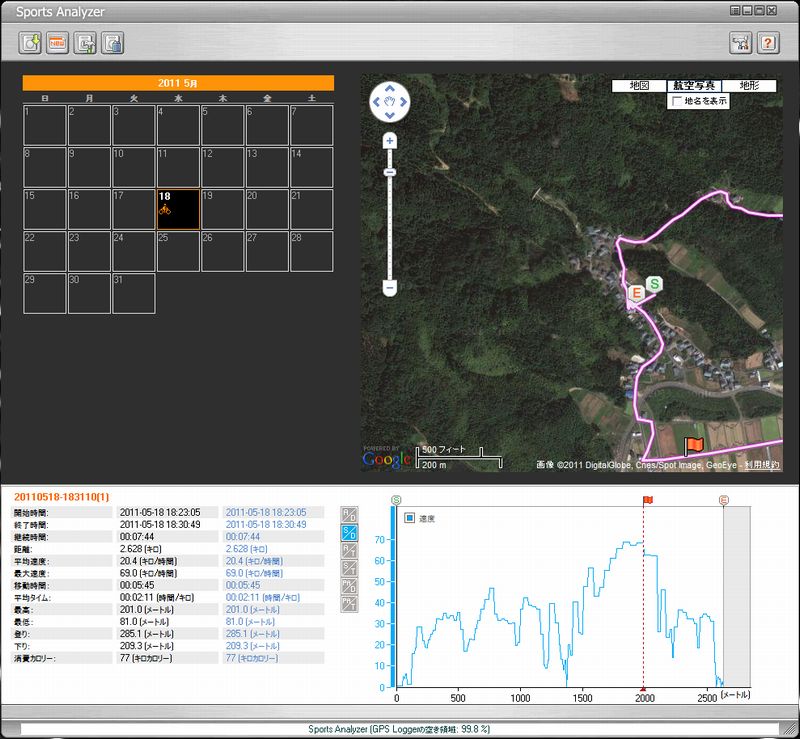Click the cycling activity icon on May 18
Viewport: 800px width, 739px height.
tap(164, 209)
